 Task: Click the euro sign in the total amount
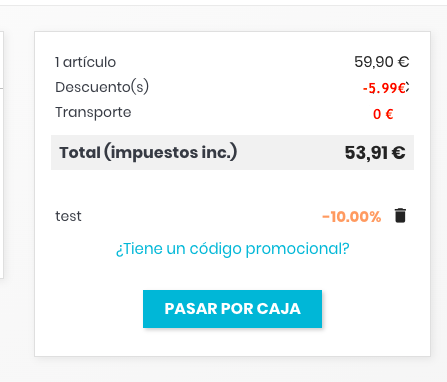[399, 153]
